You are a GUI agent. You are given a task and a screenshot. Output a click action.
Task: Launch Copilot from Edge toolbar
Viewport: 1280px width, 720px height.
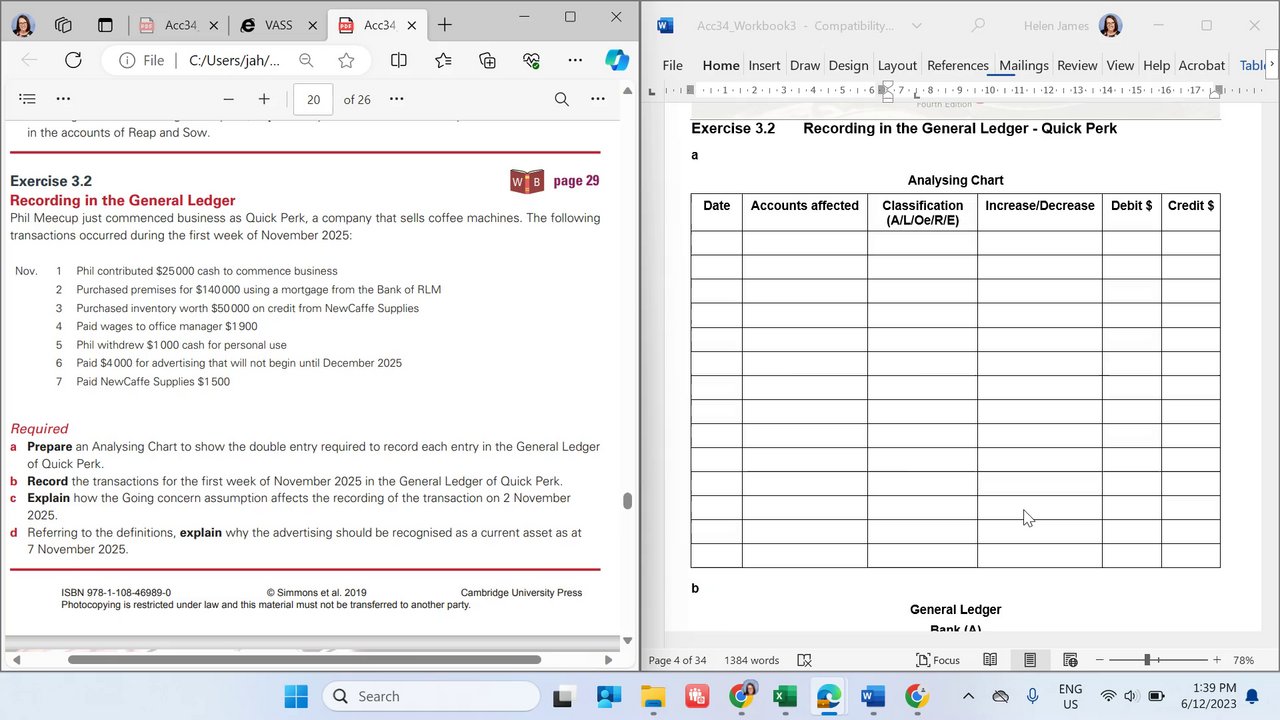click(617, 60)
